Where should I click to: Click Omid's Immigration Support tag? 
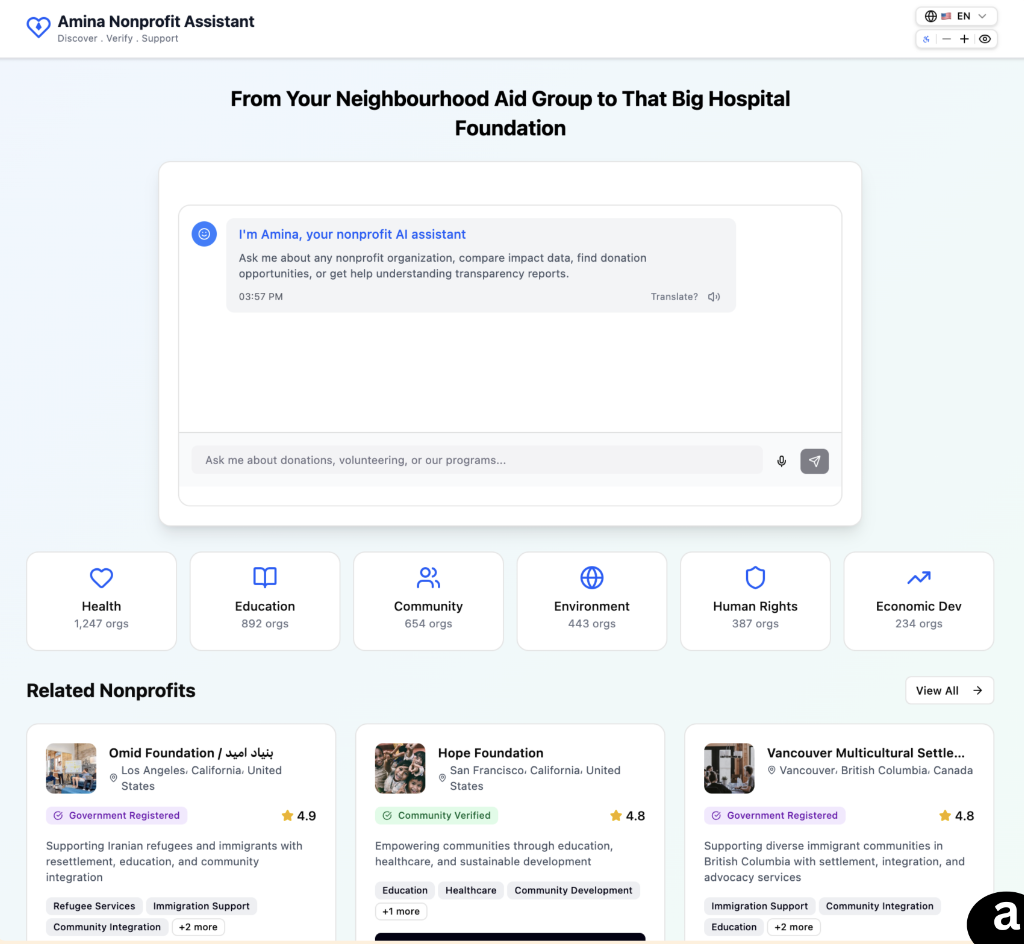point(201,906)
